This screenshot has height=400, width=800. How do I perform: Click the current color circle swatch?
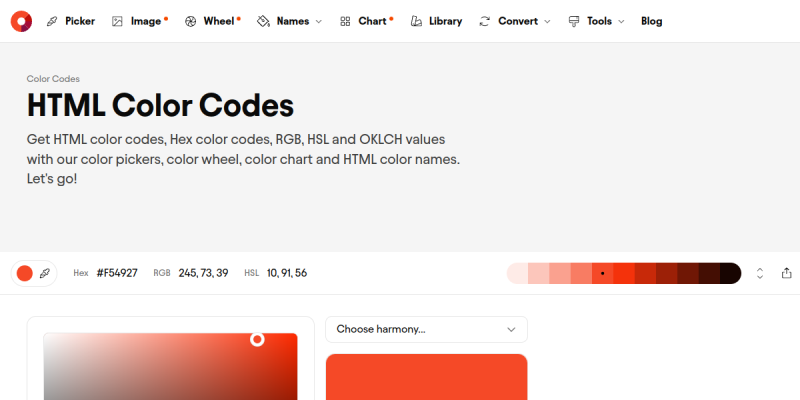tap(24, 273)
